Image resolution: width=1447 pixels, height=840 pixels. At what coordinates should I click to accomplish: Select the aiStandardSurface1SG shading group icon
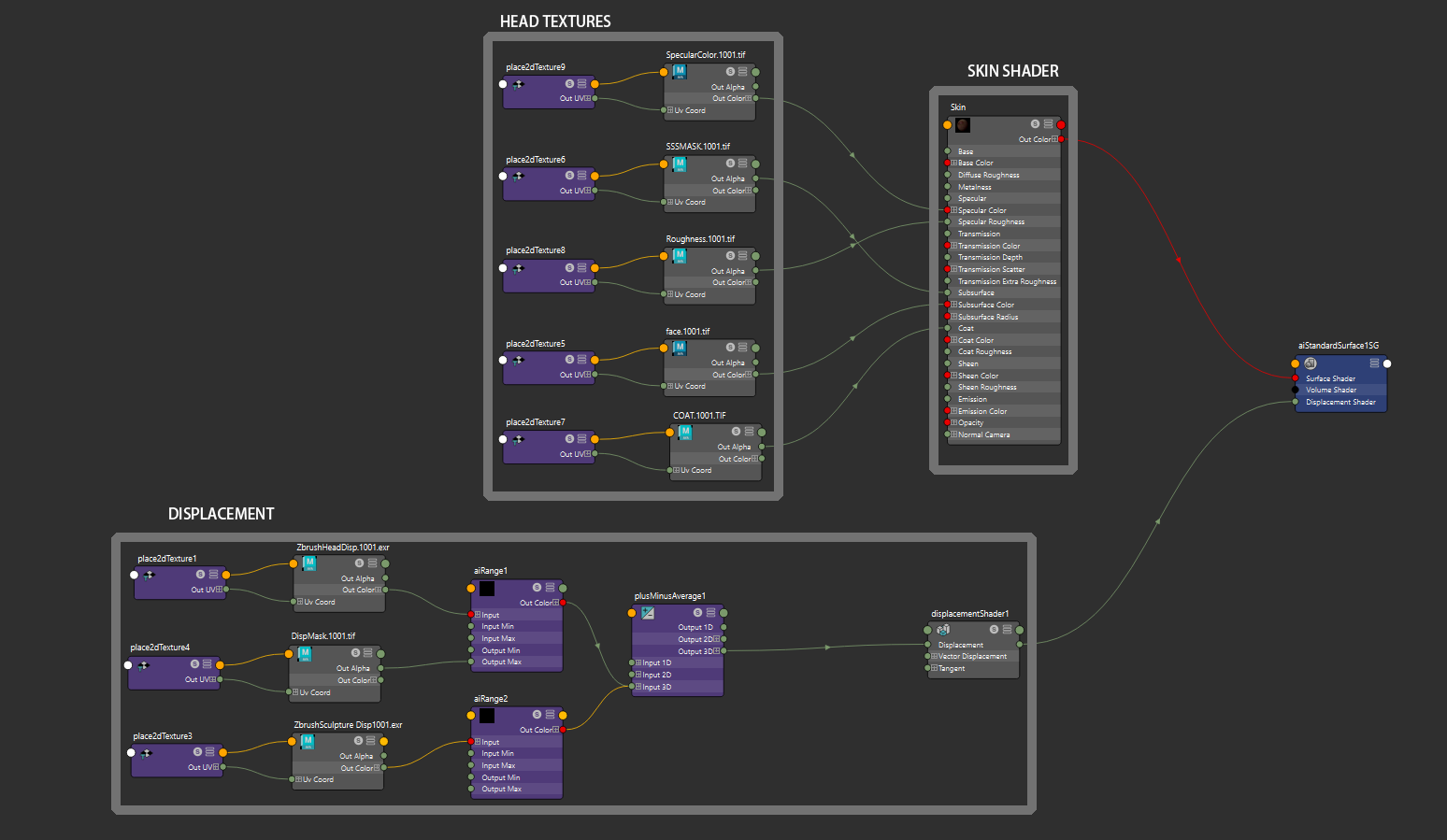tap(1310, 363)
